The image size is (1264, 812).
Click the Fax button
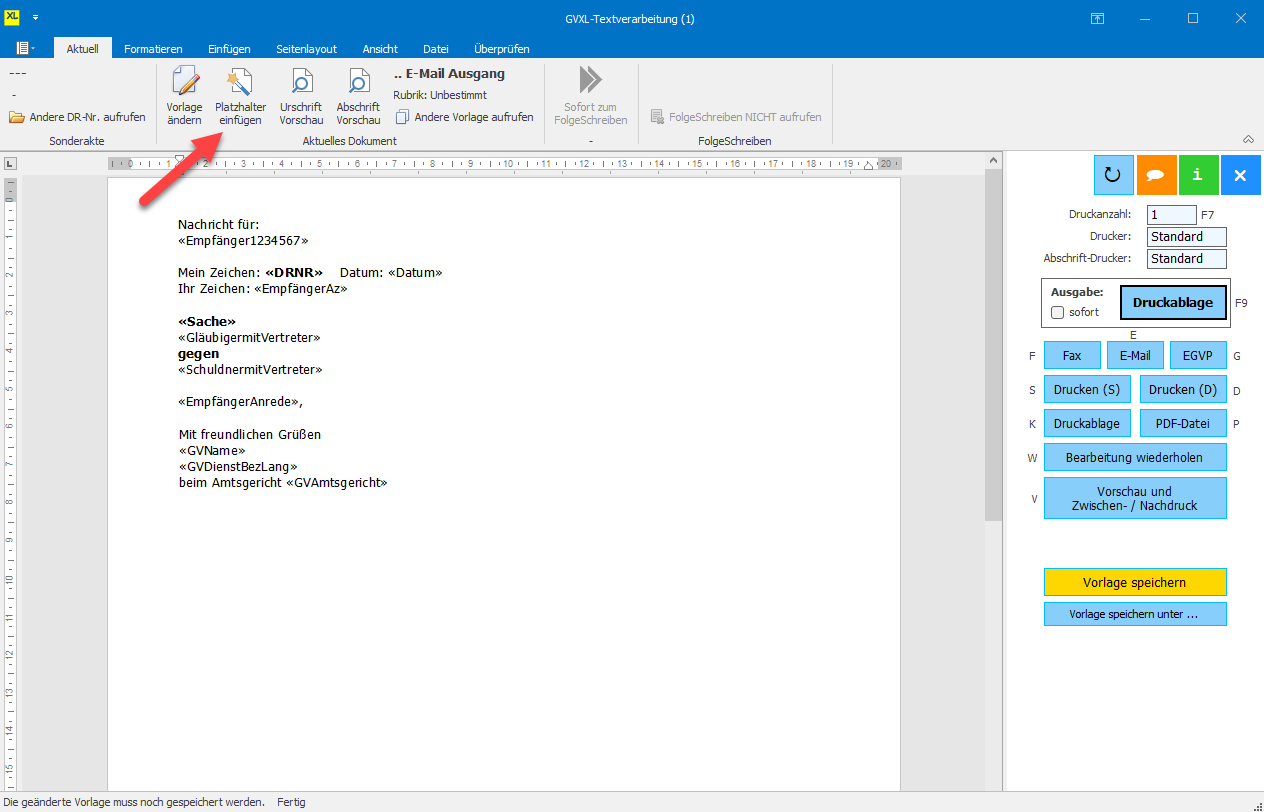1072,355
